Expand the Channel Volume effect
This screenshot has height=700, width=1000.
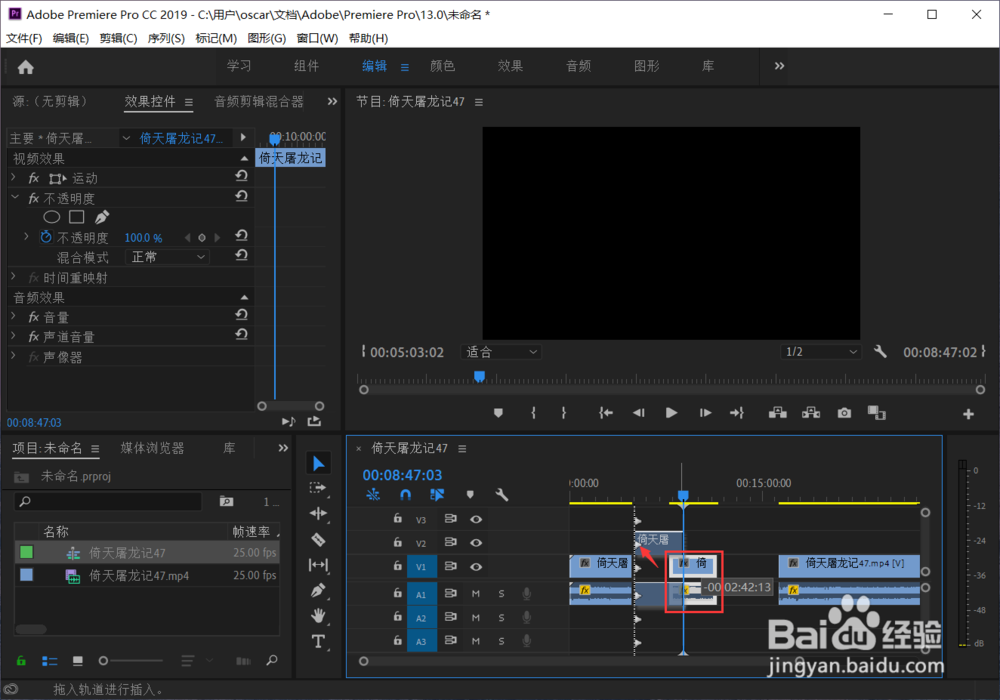[13, 336]
